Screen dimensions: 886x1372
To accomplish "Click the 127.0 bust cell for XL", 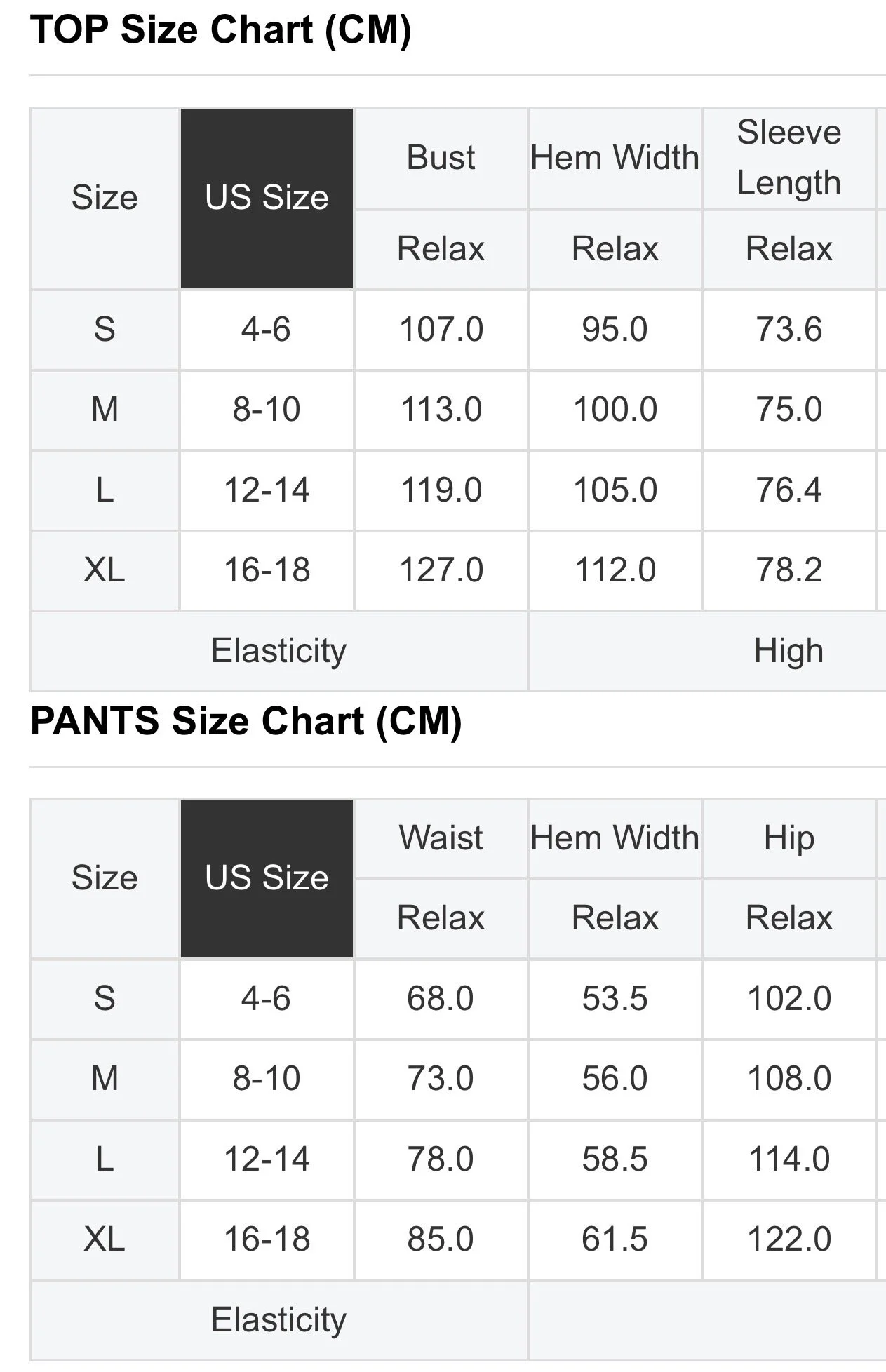I will [441, 570].
